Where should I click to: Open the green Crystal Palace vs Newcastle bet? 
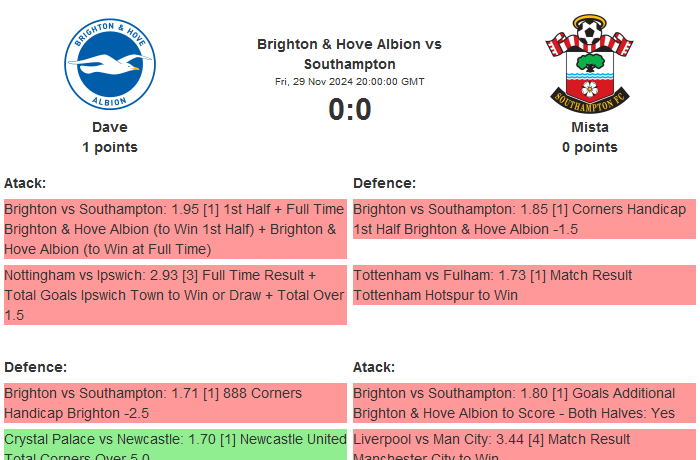coord(175,445)
